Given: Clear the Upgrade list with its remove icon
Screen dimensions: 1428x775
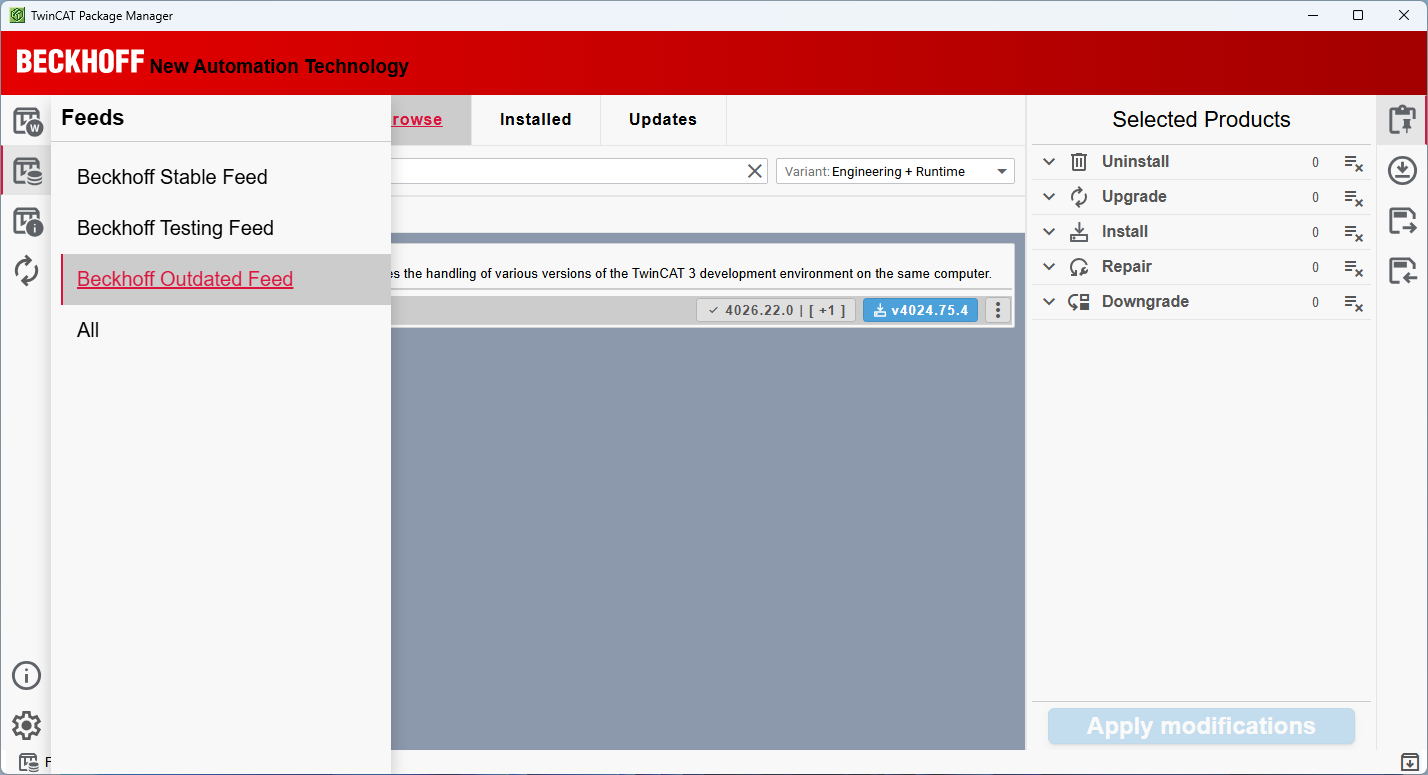Looking at the screenshot, I should coord(1353,198).
